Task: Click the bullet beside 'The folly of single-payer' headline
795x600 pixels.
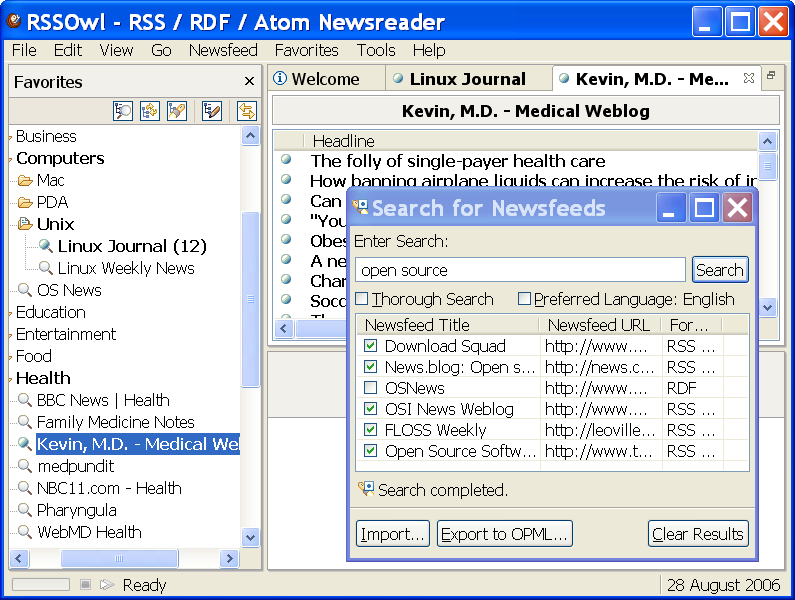Action: coord(286,159)
